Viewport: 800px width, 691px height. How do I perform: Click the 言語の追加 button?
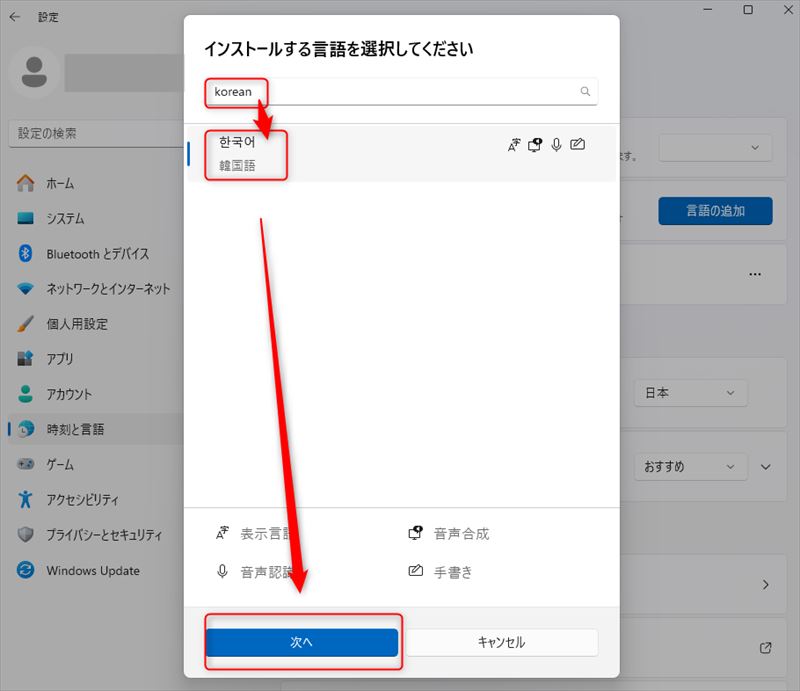pos(714,211)
